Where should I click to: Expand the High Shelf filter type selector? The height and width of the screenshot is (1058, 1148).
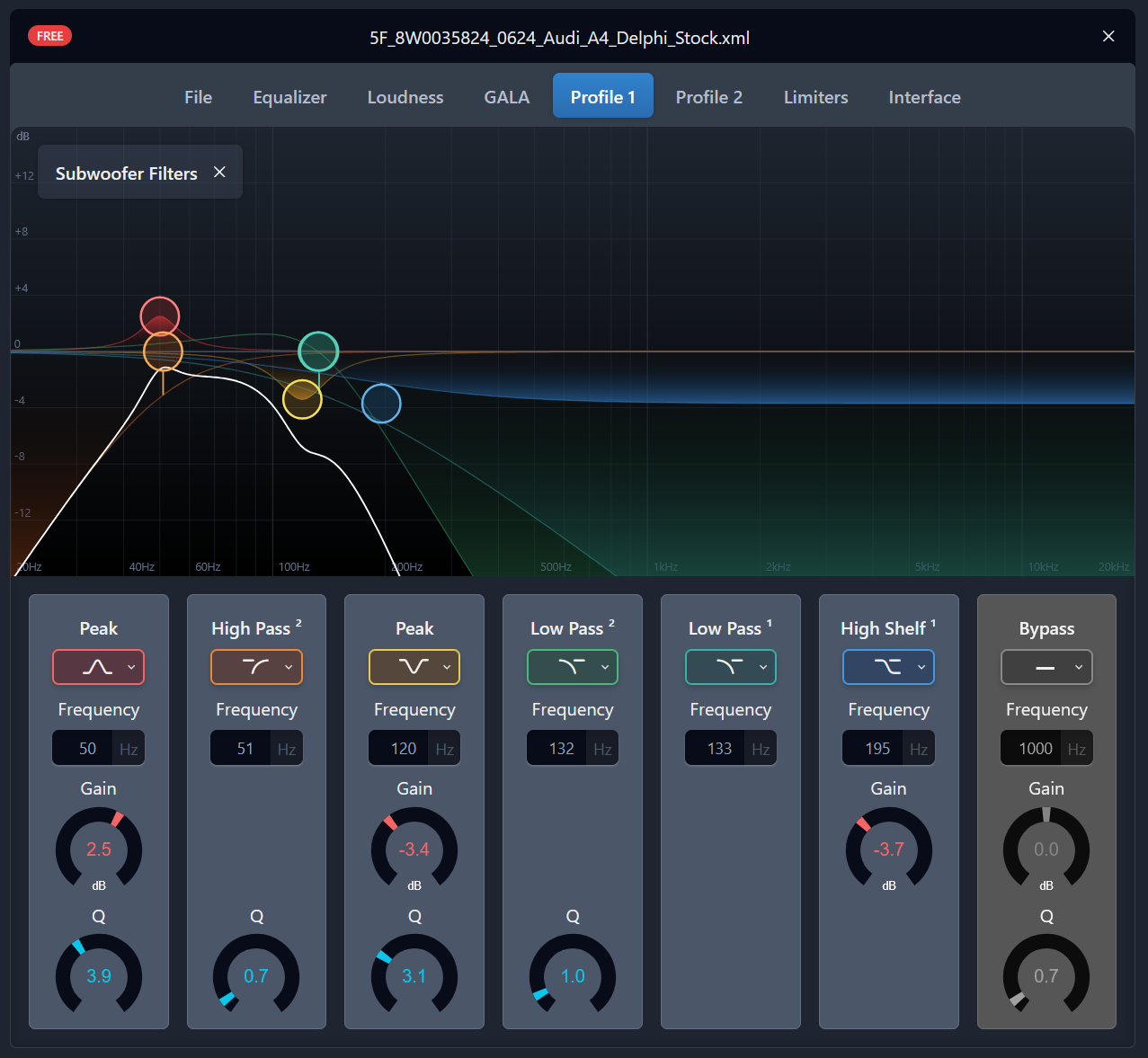point(921,667)
